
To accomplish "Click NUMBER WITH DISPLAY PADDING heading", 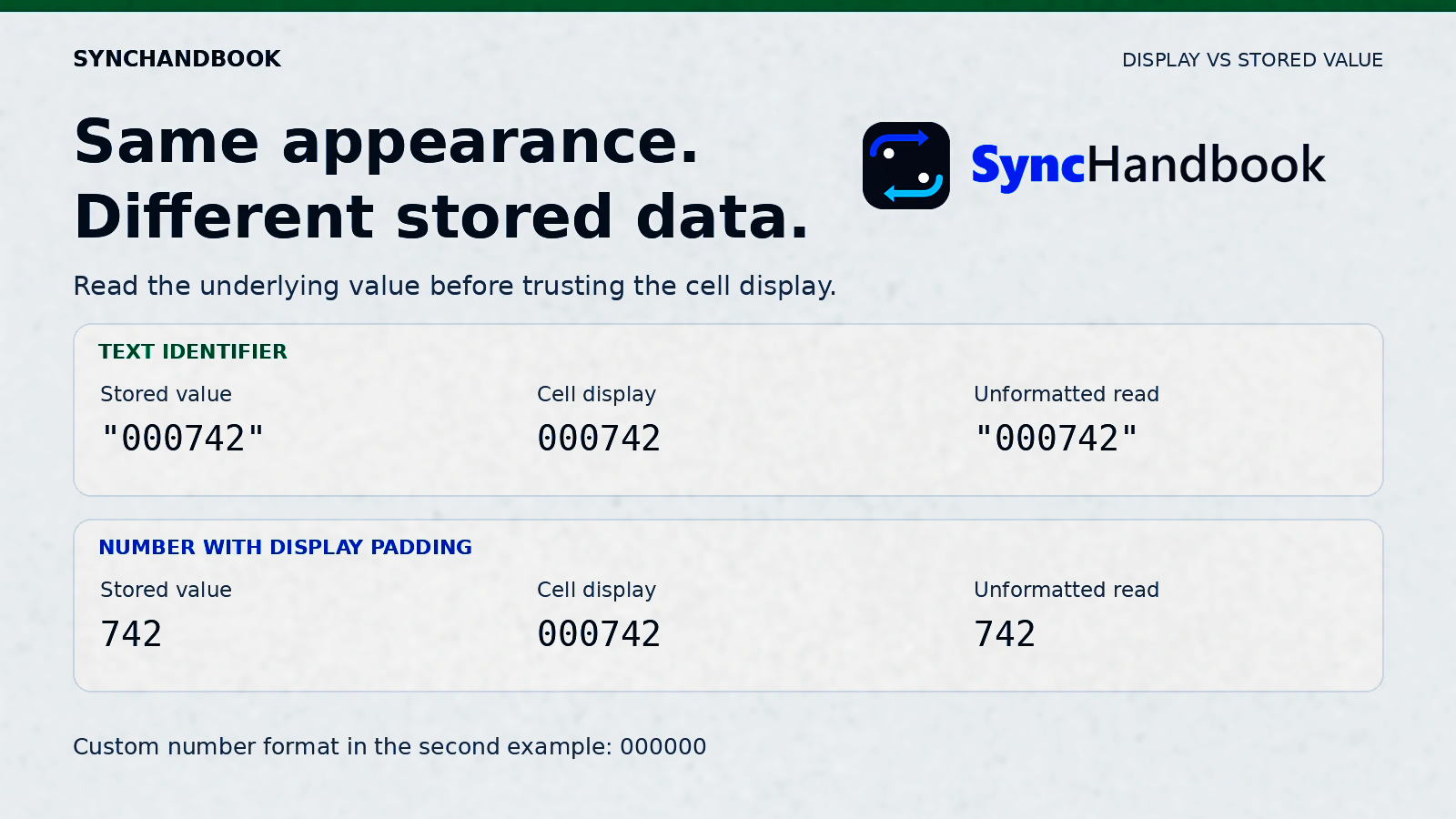I will pyautogui.click(x=285, y=547).
